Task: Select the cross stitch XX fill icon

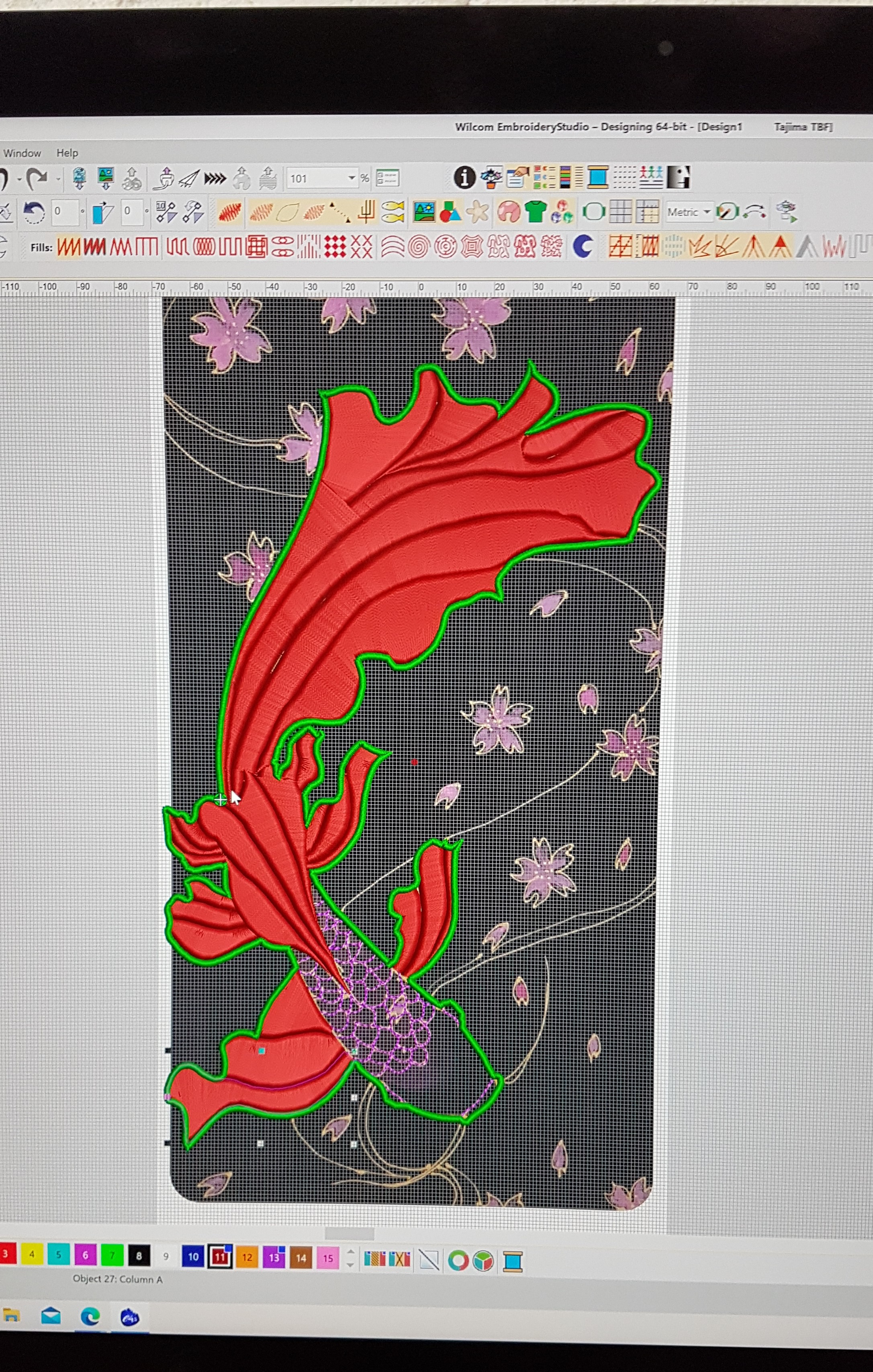Action: [x=361, y=247]
